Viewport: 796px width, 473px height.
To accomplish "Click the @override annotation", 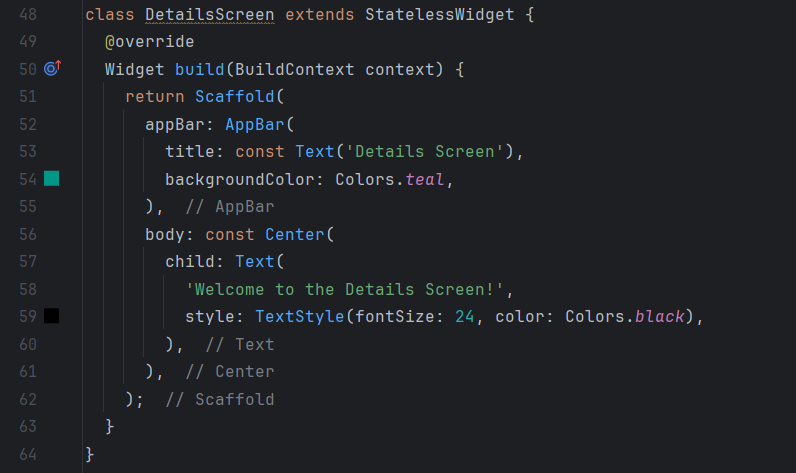I will point(149,42).
